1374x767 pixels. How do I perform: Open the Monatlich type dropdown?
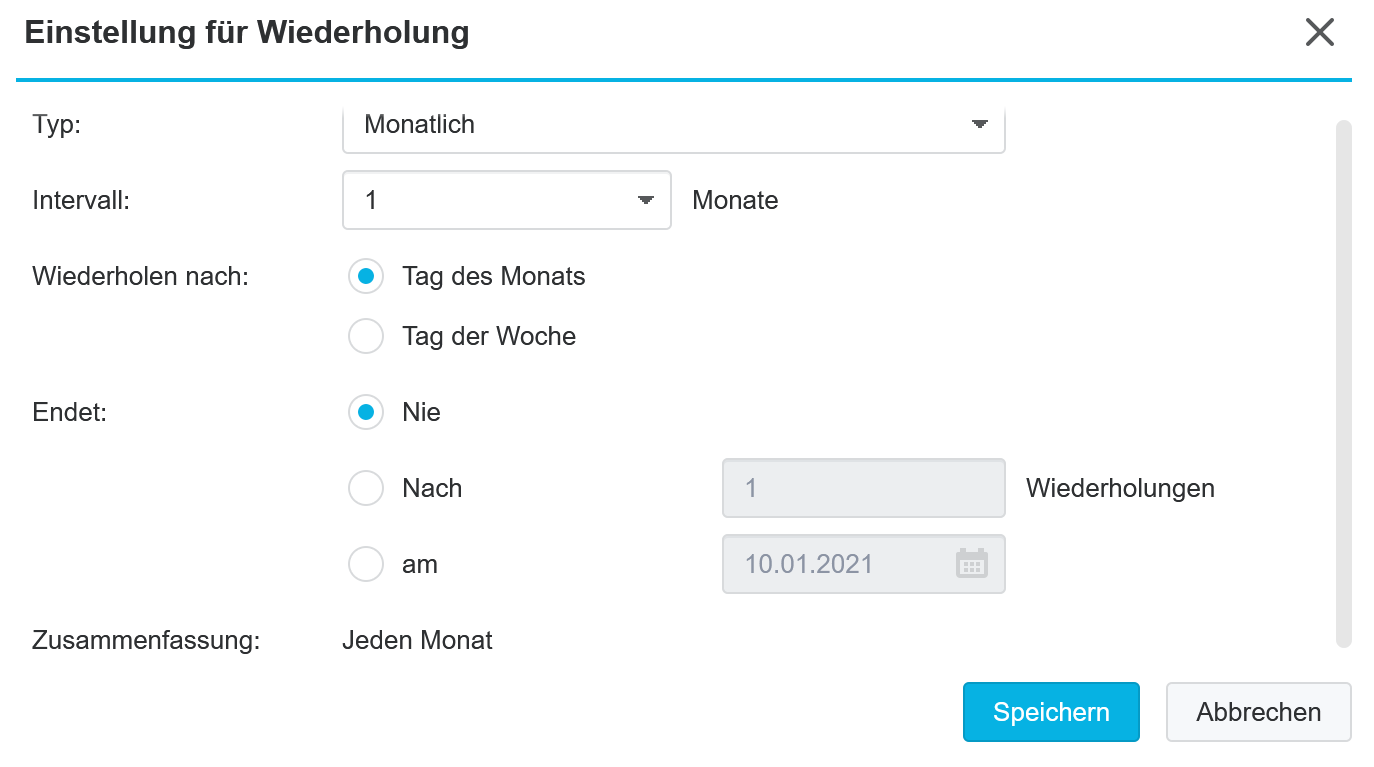(673, 126)
